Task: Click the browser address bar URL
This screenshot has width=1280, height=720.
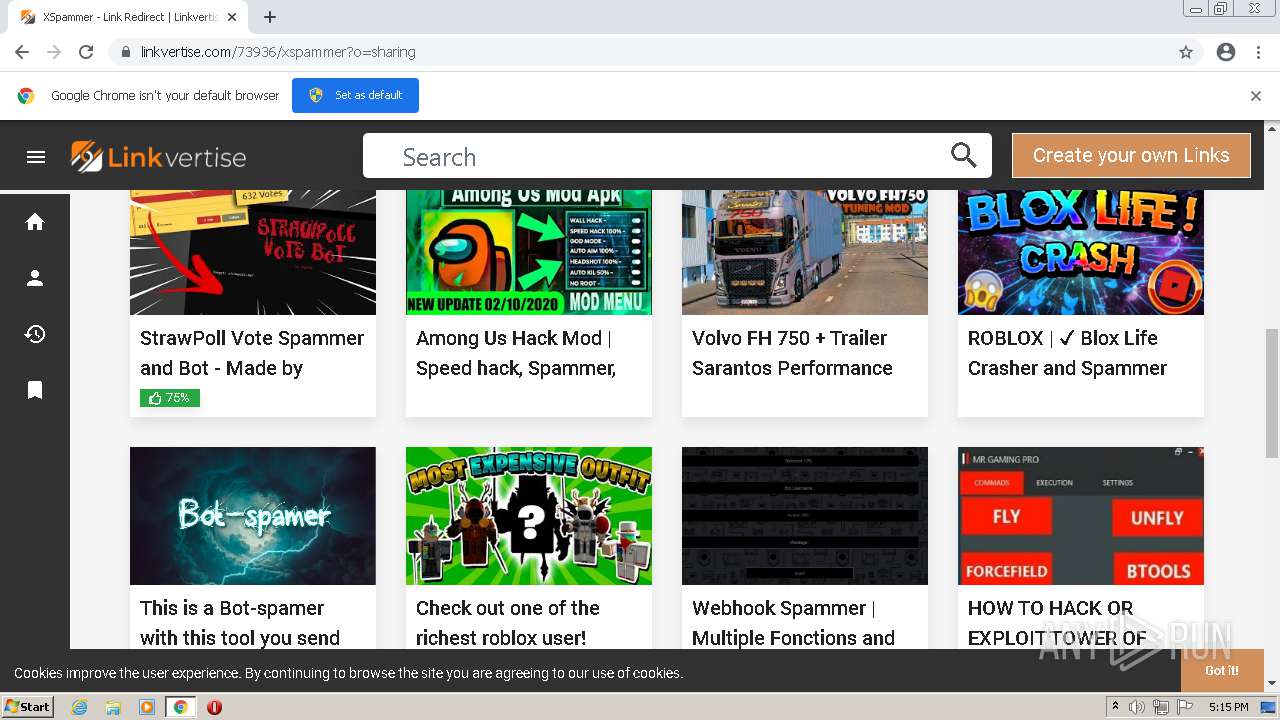Action: pos(278,52)
